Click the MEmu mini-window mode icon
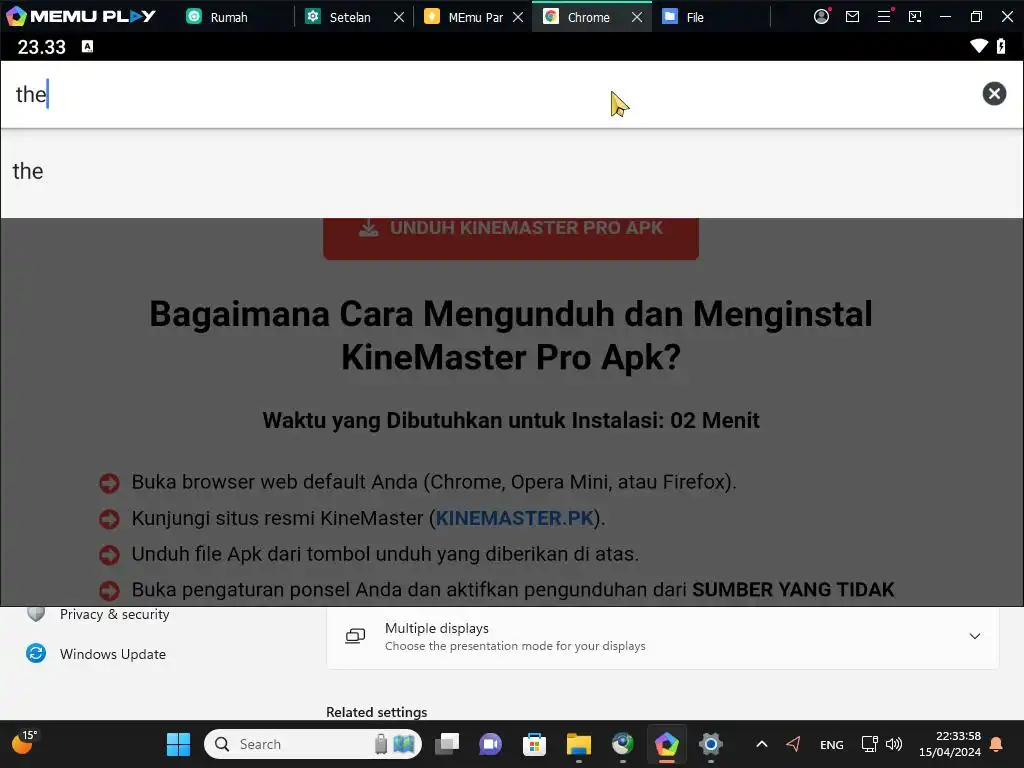The width and height of the screenshot is (1024, 768). (x=915, y=16)
